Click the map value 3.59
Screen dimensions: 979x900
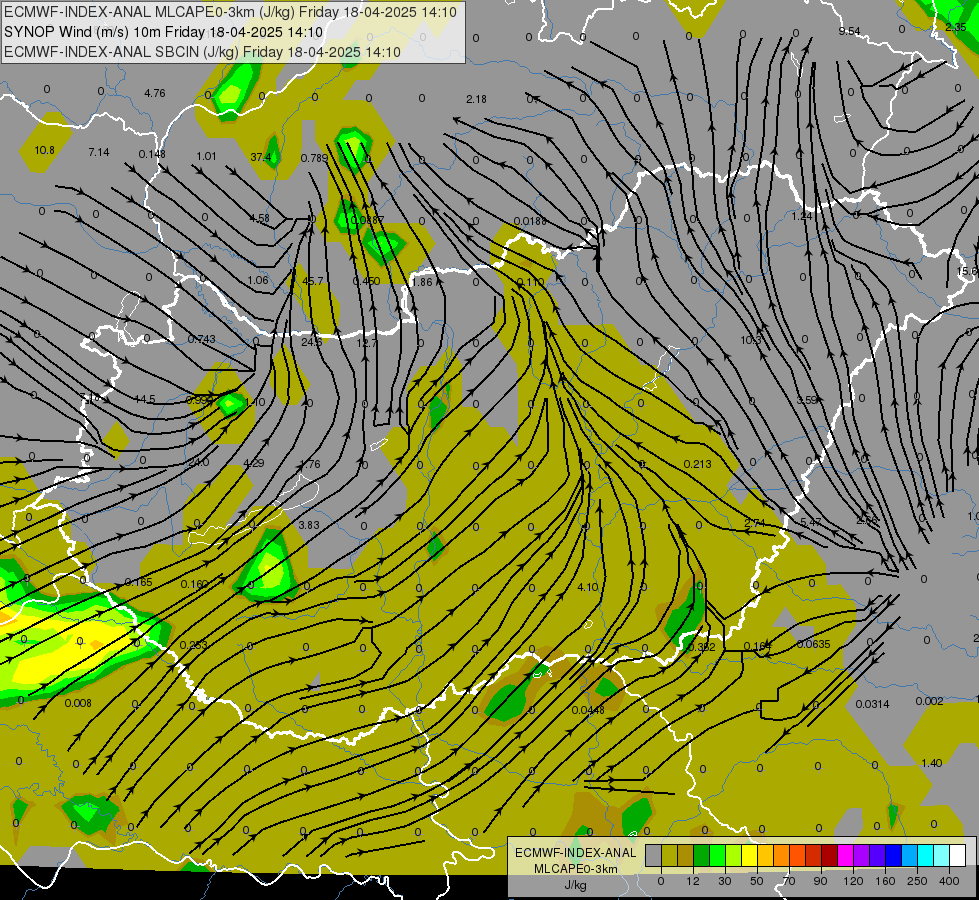pyautogui.click(x=807, y=400)
